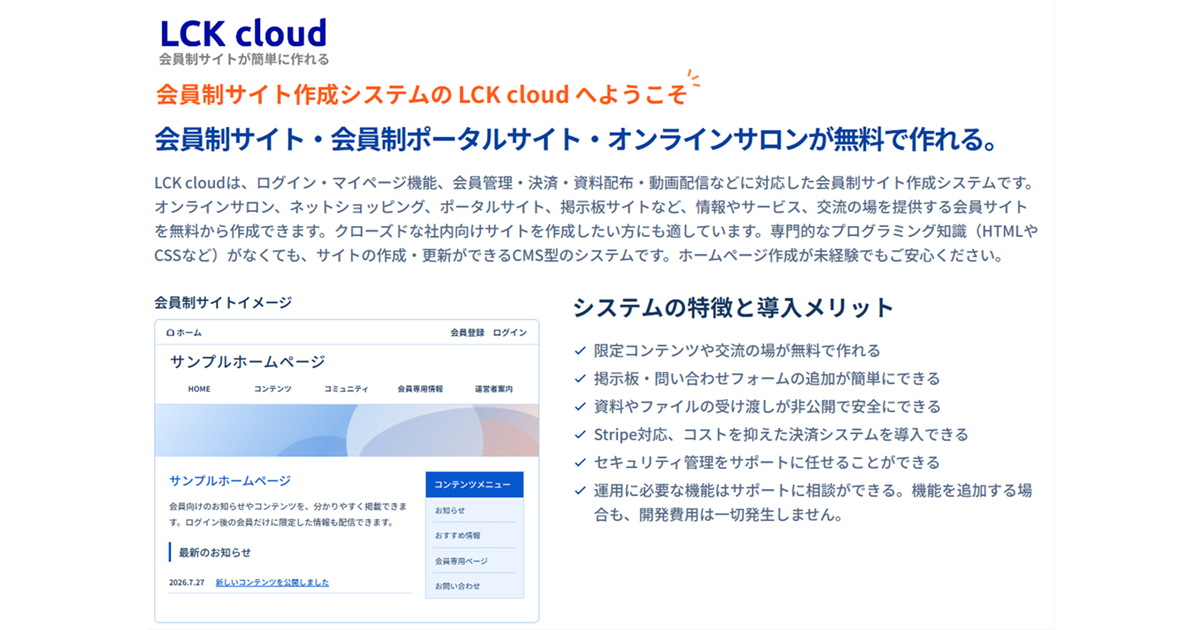This screenshot has height=630, width=1200.
Task: Open ログイン link in sample site header
Action: (510, 332)
